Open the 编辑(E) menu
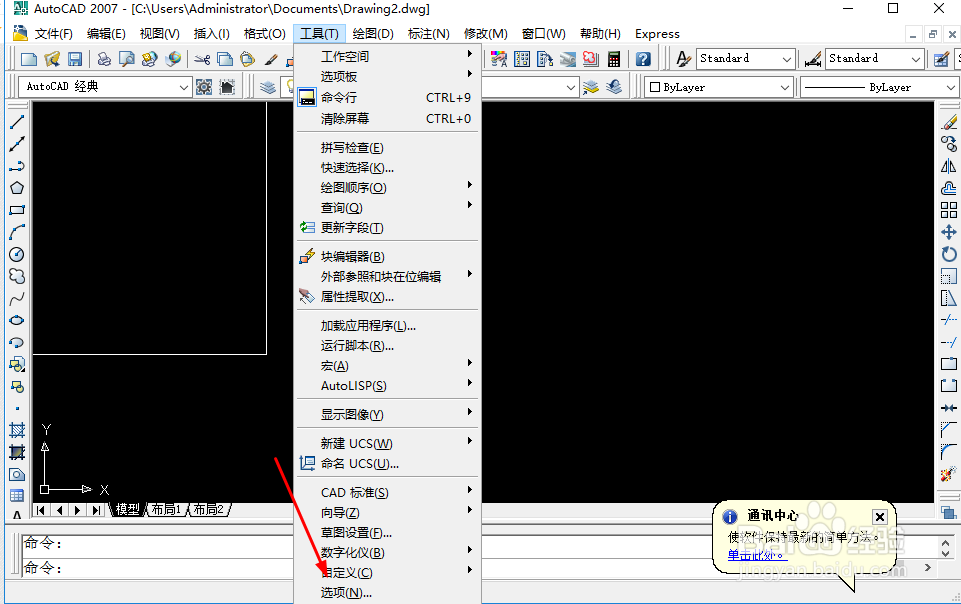Viewport: 961px width, 604px height. coord(106,34)
